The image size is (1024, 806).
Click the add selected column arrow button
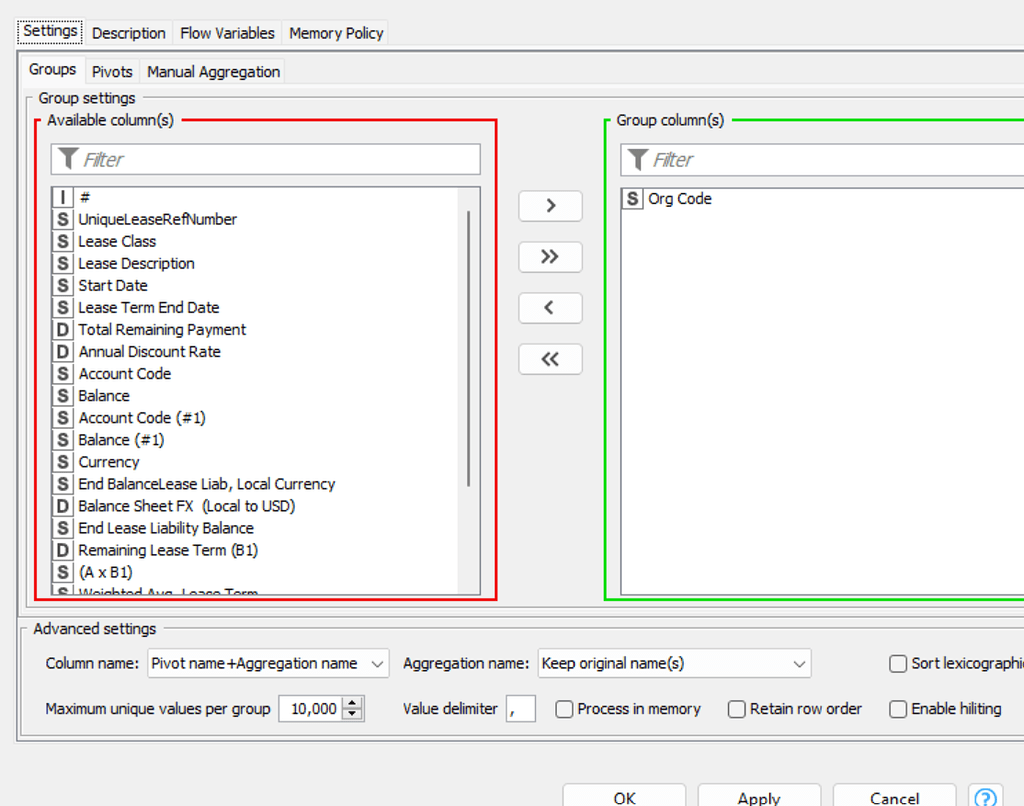tap(550, 205)
